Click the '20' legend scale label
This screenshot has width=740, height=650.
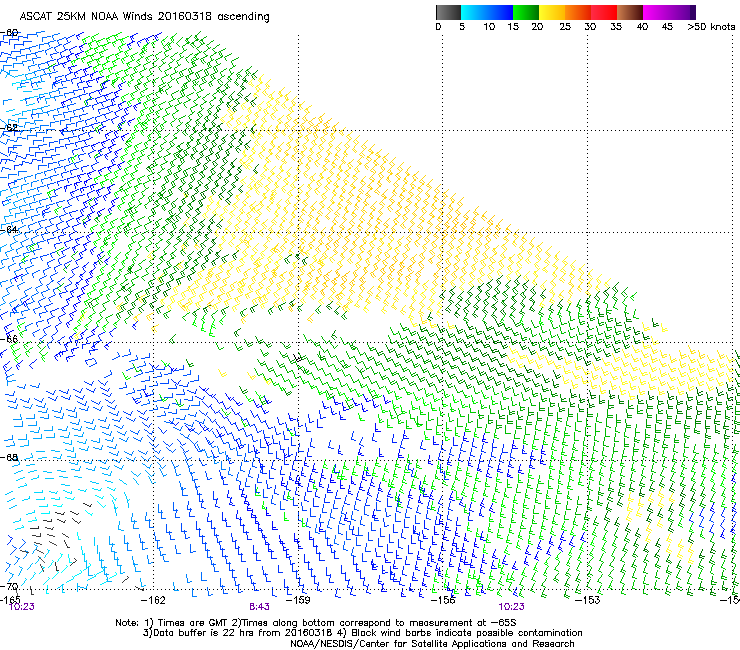[537, 27]
